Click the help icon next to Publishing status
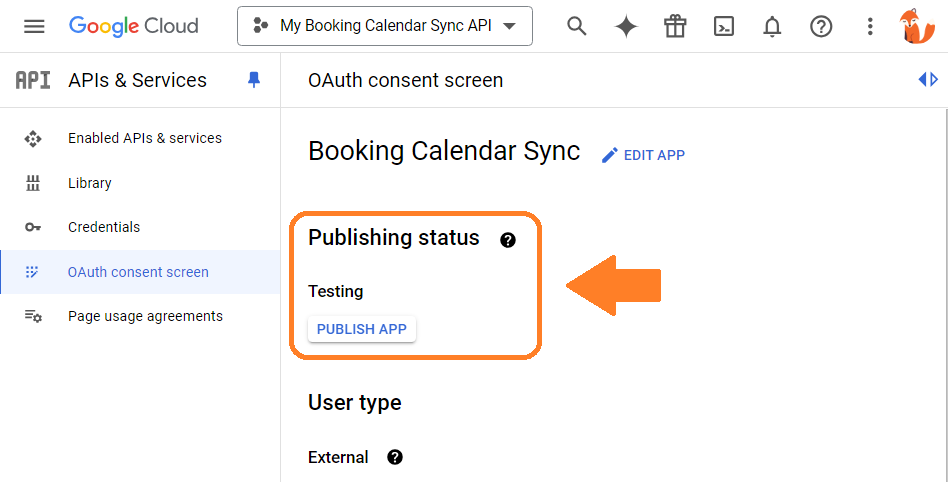The image size is (948, 482). (508, 240)
